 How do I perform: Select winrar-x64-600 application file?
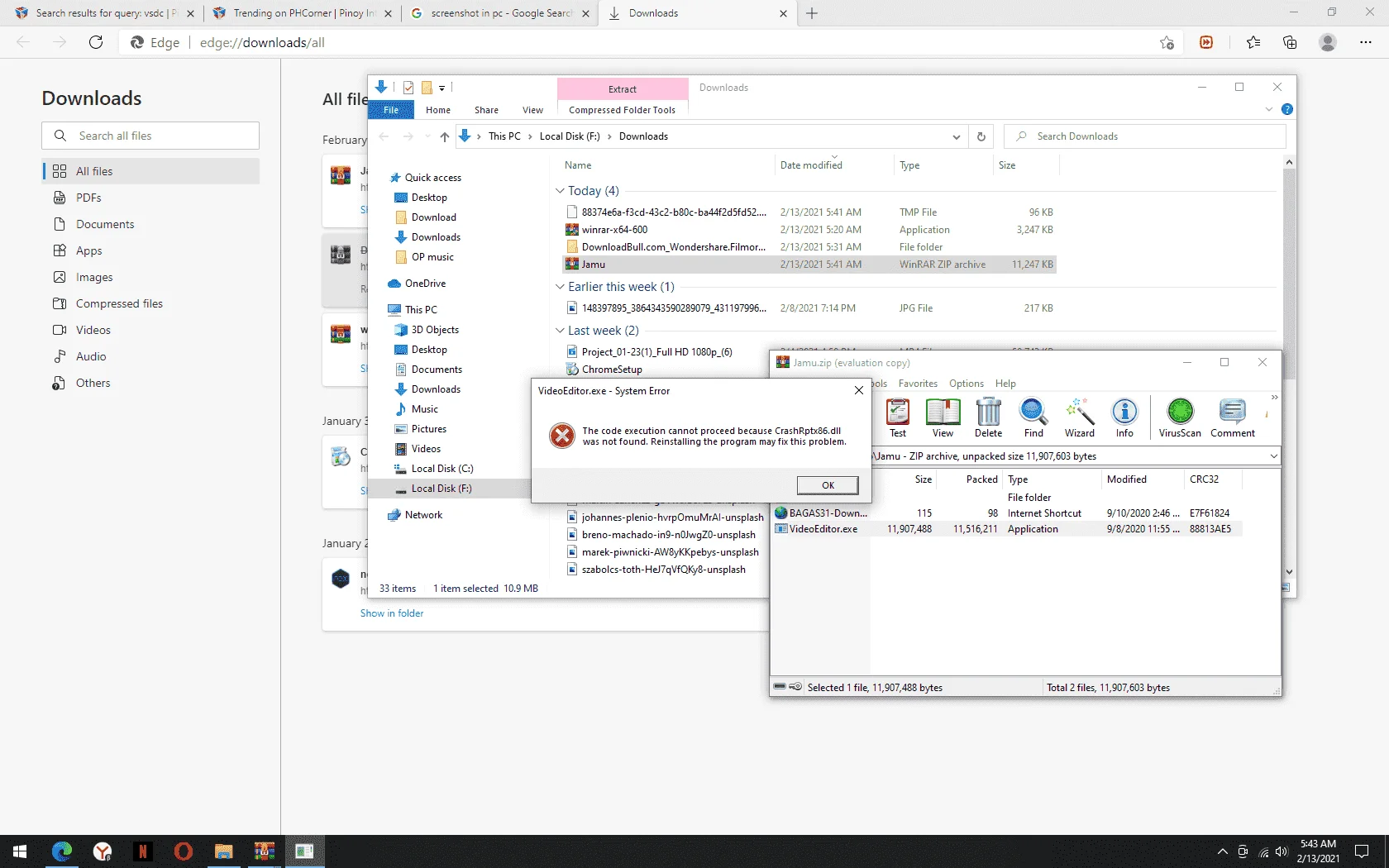tap(614, 230)
